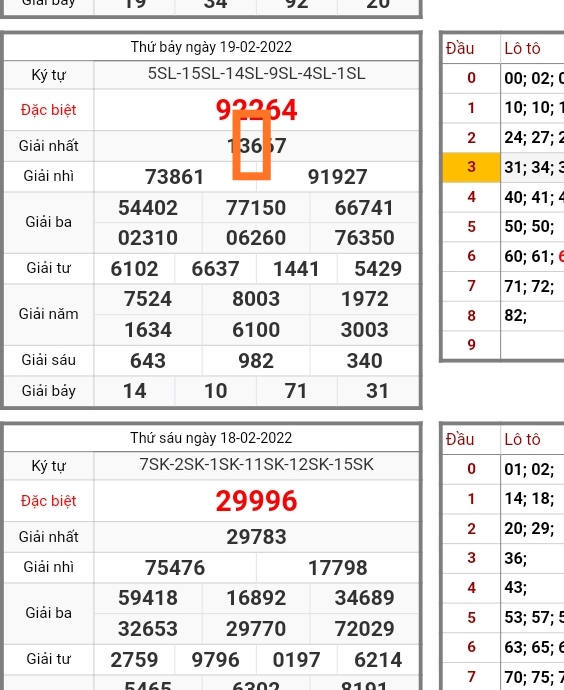Click Giải sáu number 643
Image resolution: width=564 pixels, height=690 pixels.
(148, 361)
